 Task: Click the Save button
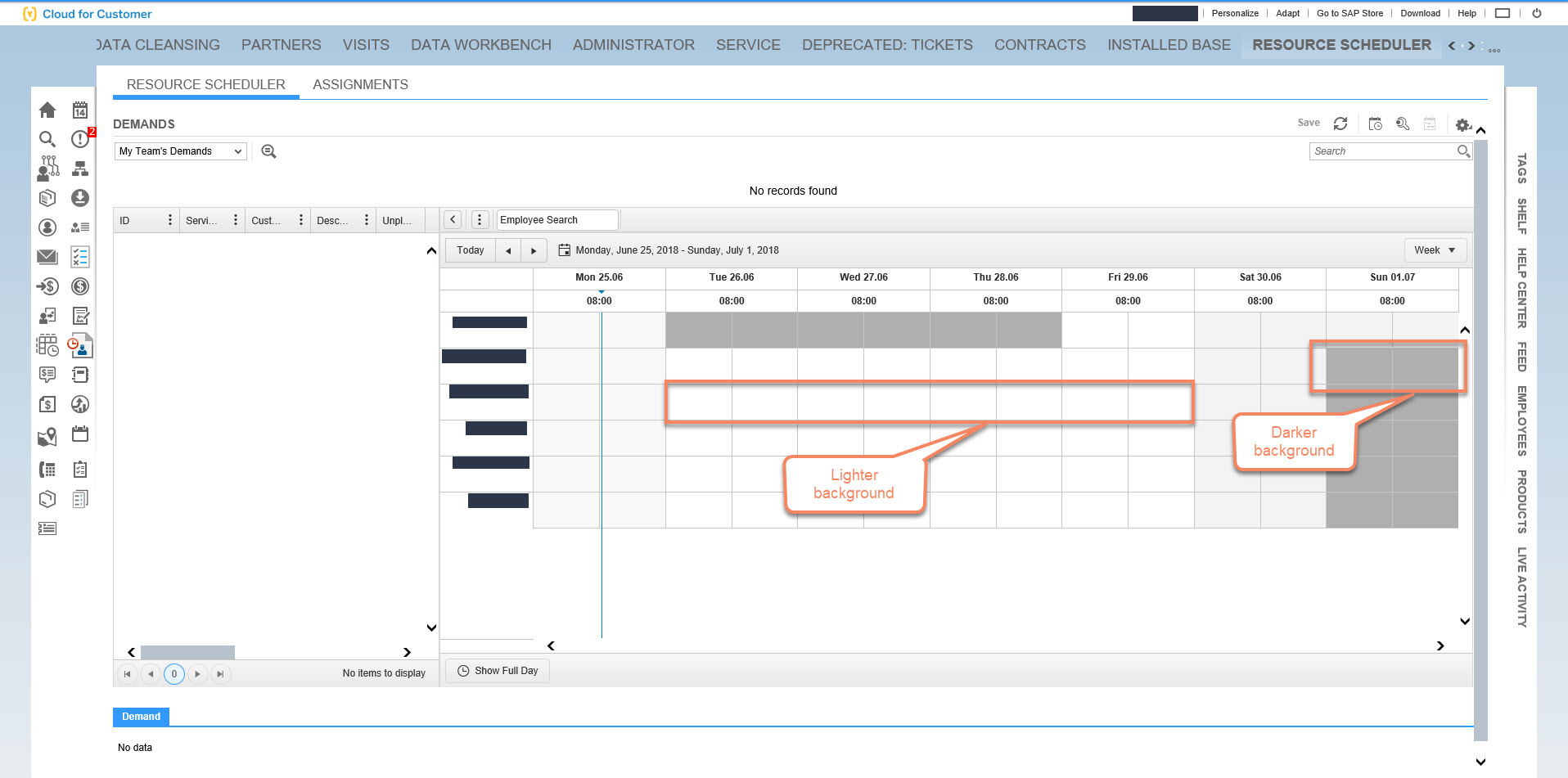pyautogui.click(x=1309, y=123)
